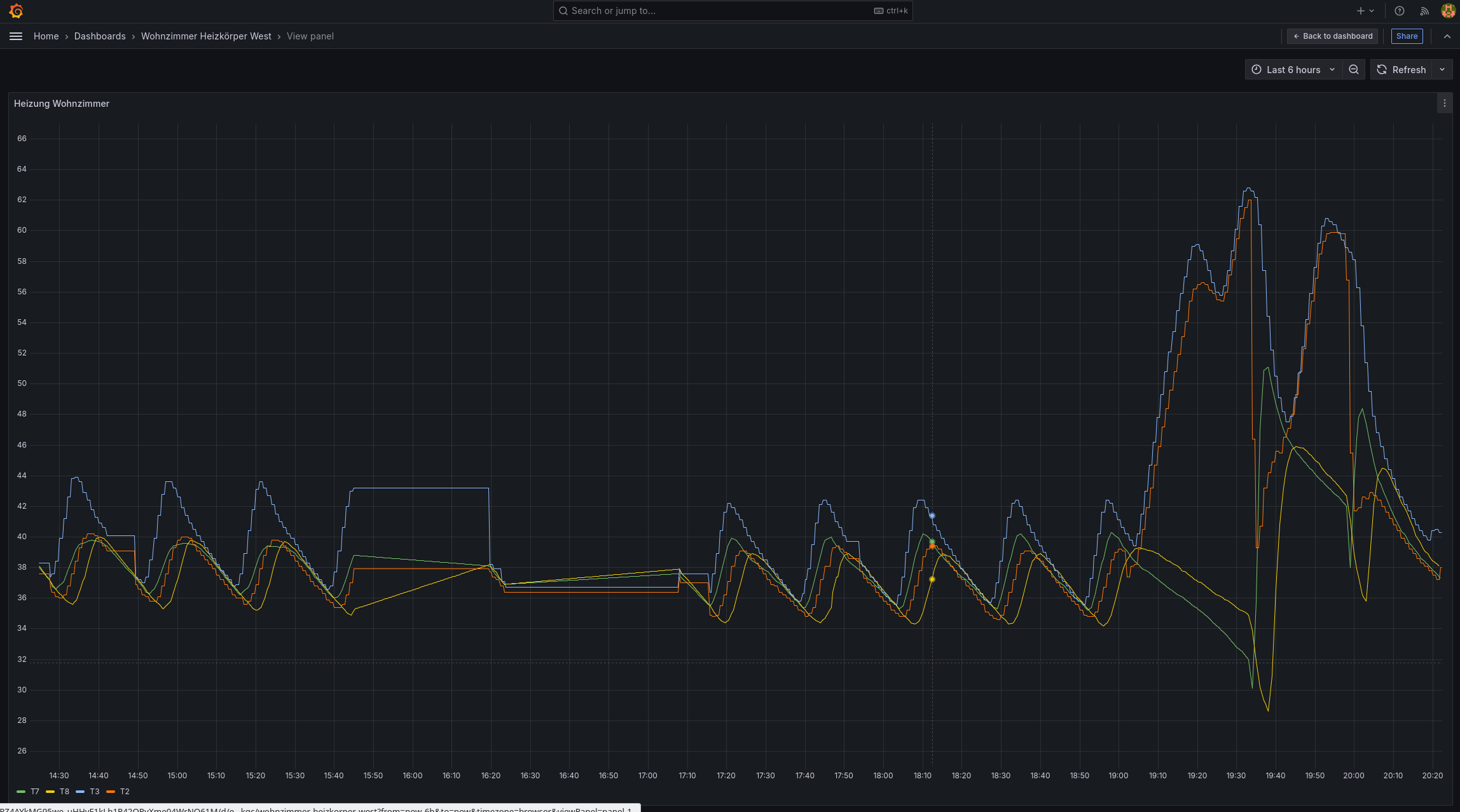1460x812 pixels.
Task: Click the Refresh button
Action: coord(1401,70)
